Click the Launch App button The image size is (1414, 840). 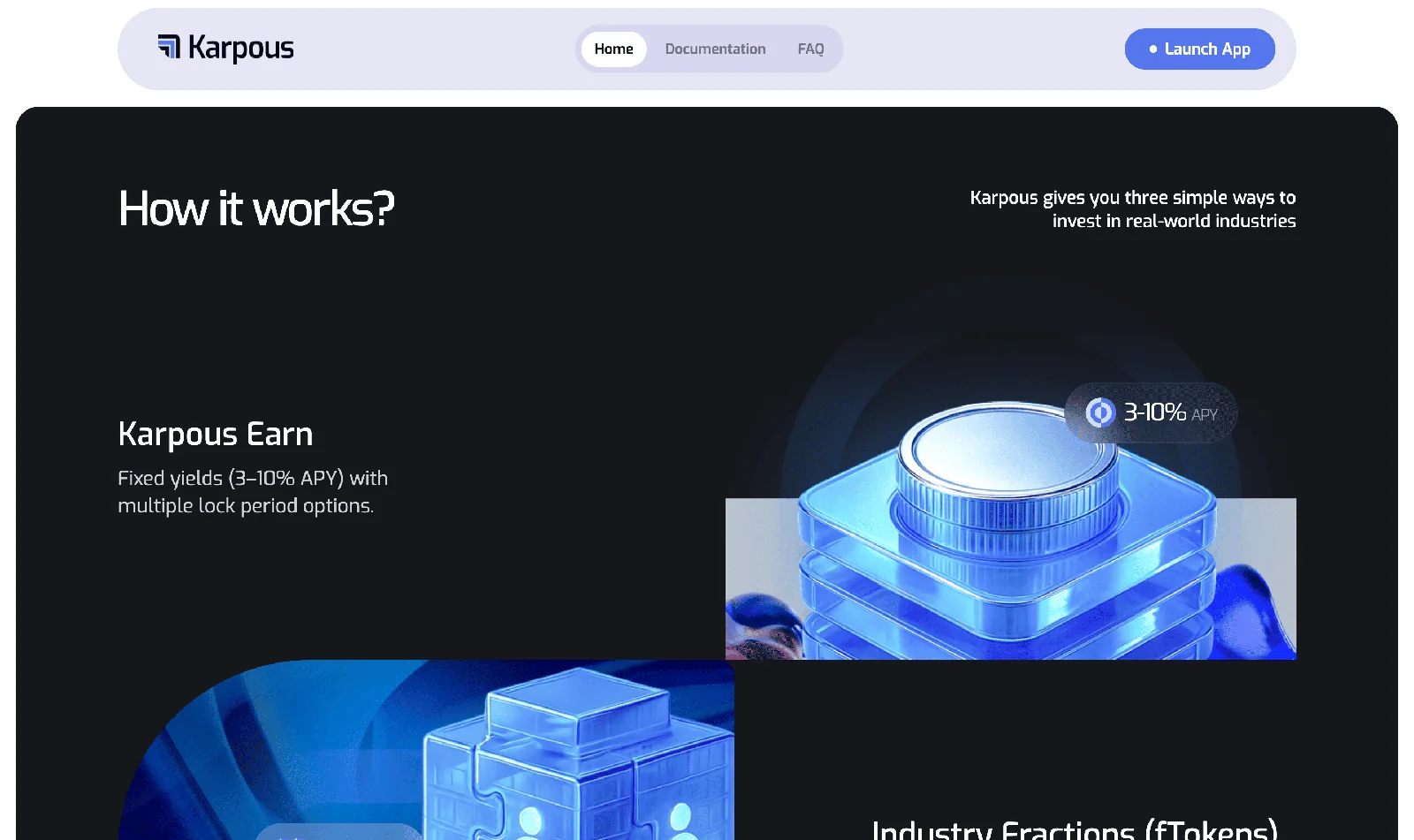1199,49
